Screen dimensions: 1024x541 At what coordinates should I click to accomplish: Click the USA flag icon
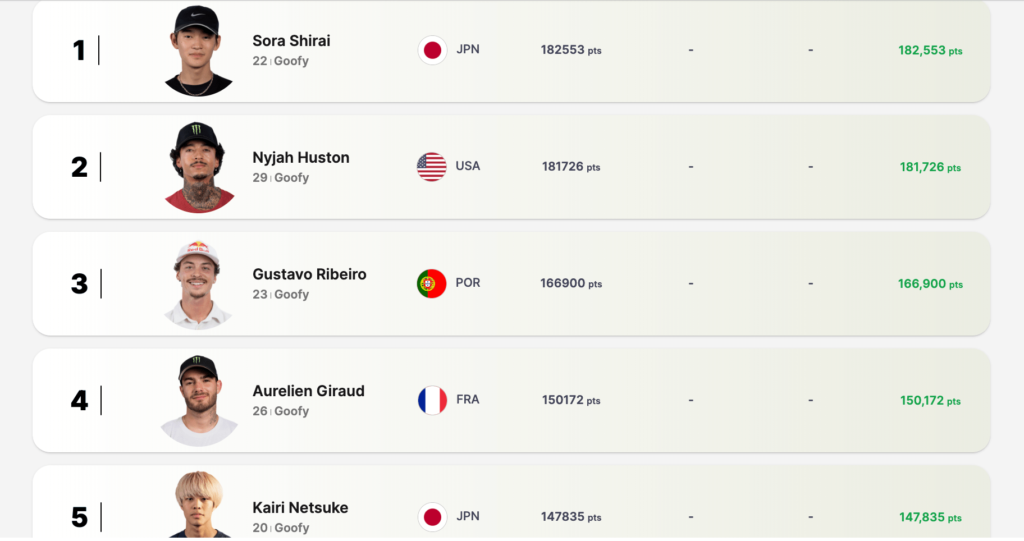coord(432,167)
